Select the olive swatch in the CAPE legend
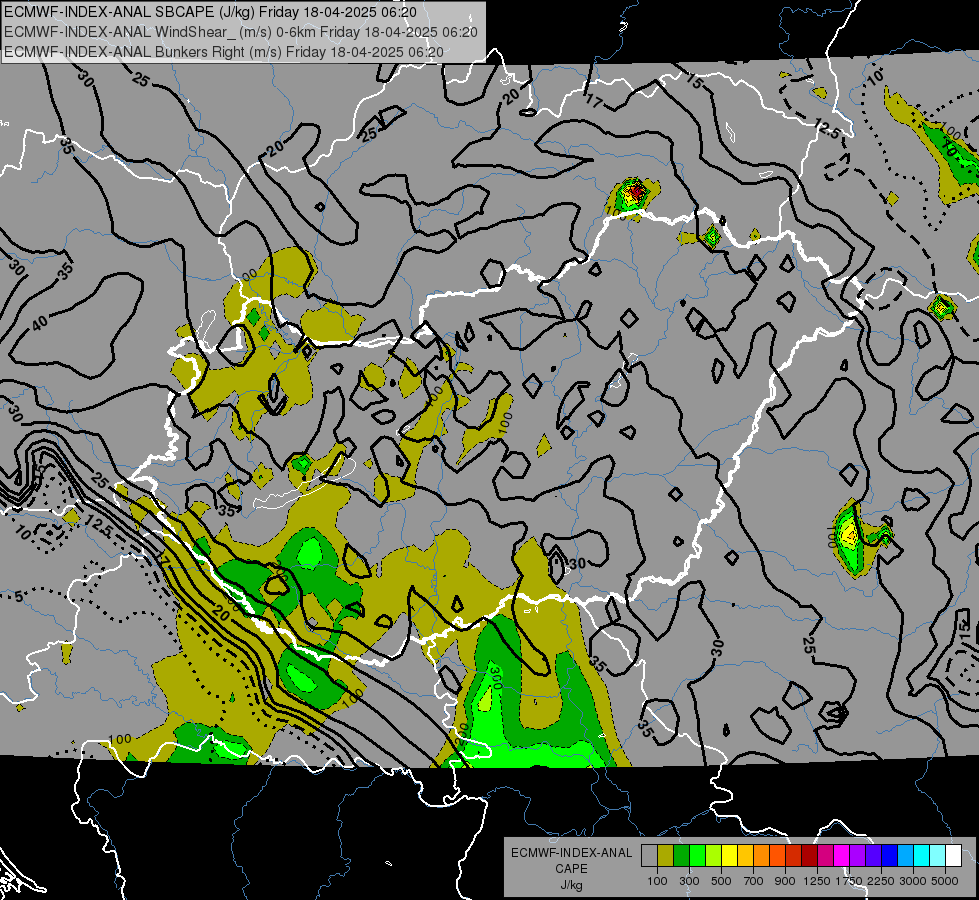The height and width of the screenshot is (900, 979). pyautogui.click(x=666, y=856)
